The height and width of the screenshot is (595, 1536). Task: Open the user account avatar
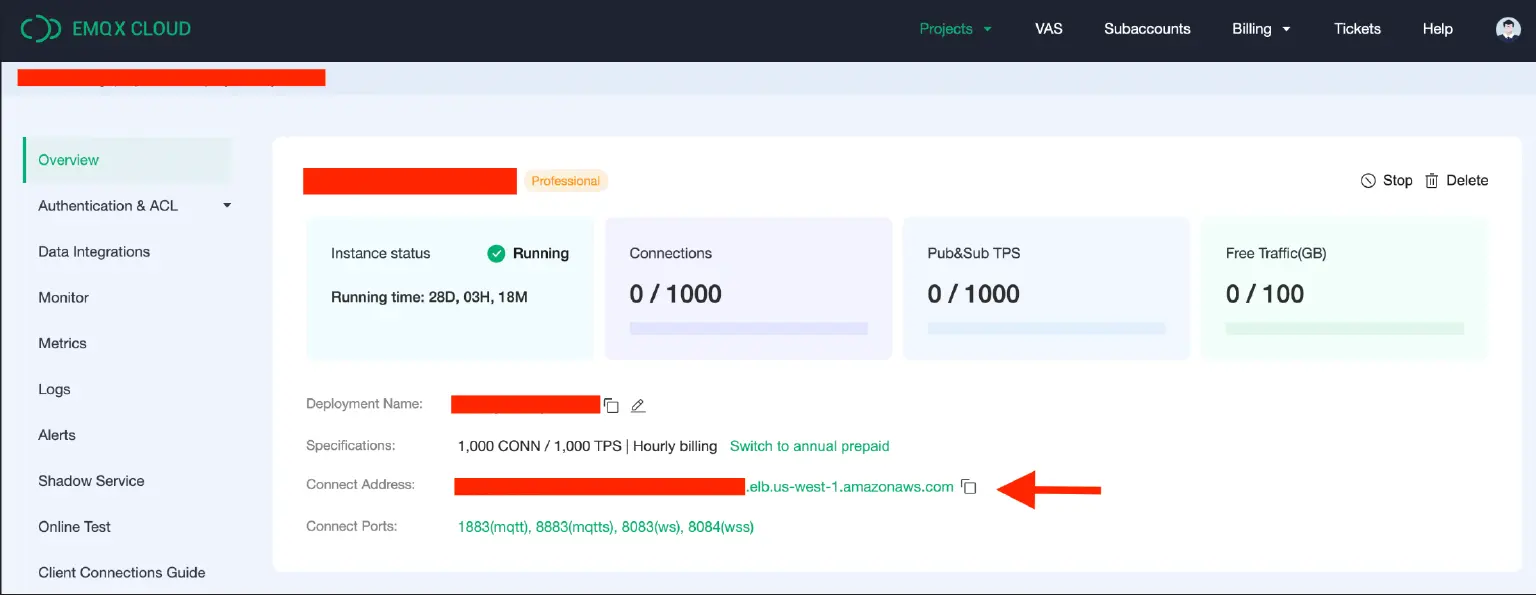coord(1507,28)
